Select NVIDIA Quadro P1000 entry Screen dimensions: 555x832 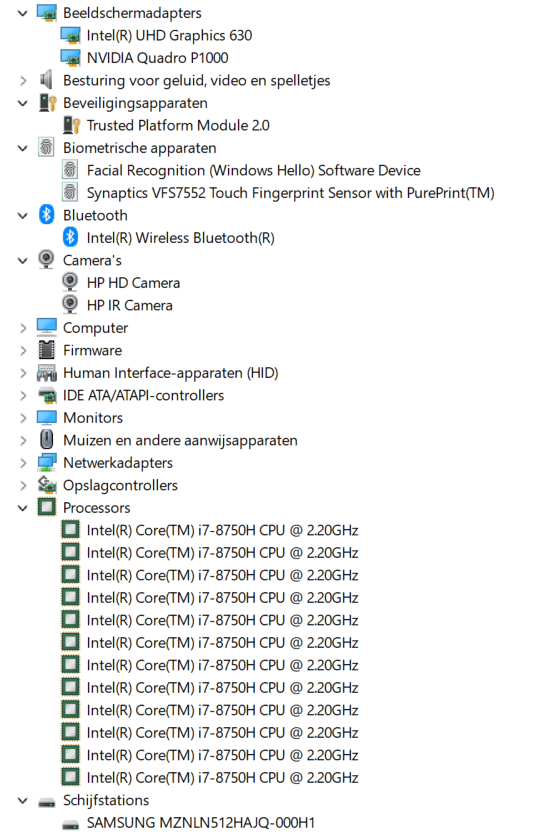158,58
